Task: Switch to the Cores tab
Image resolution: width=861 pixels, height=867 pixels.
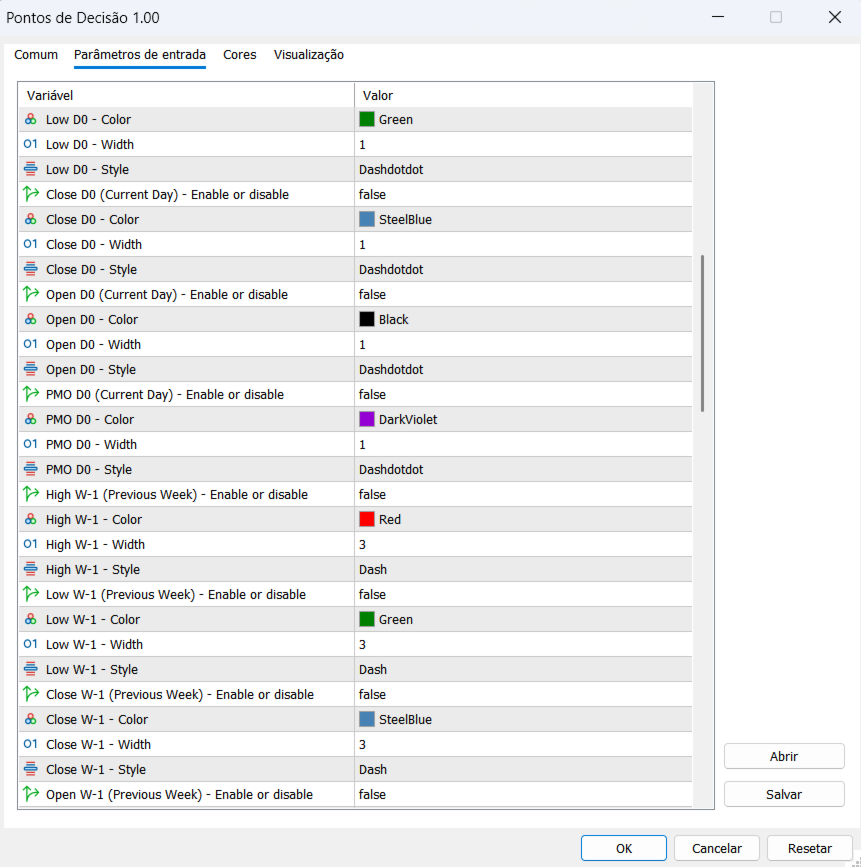Action: pos(240,55)
